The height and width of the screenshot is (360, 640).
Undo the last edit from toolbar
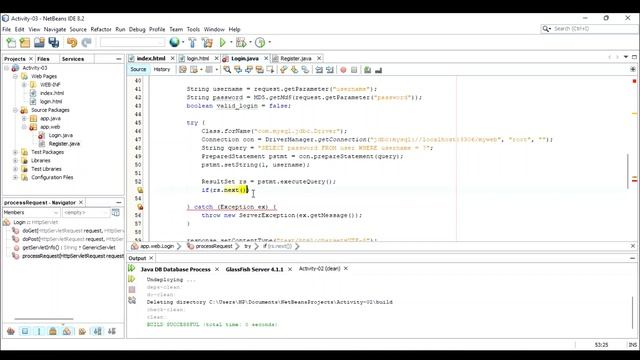72,42
